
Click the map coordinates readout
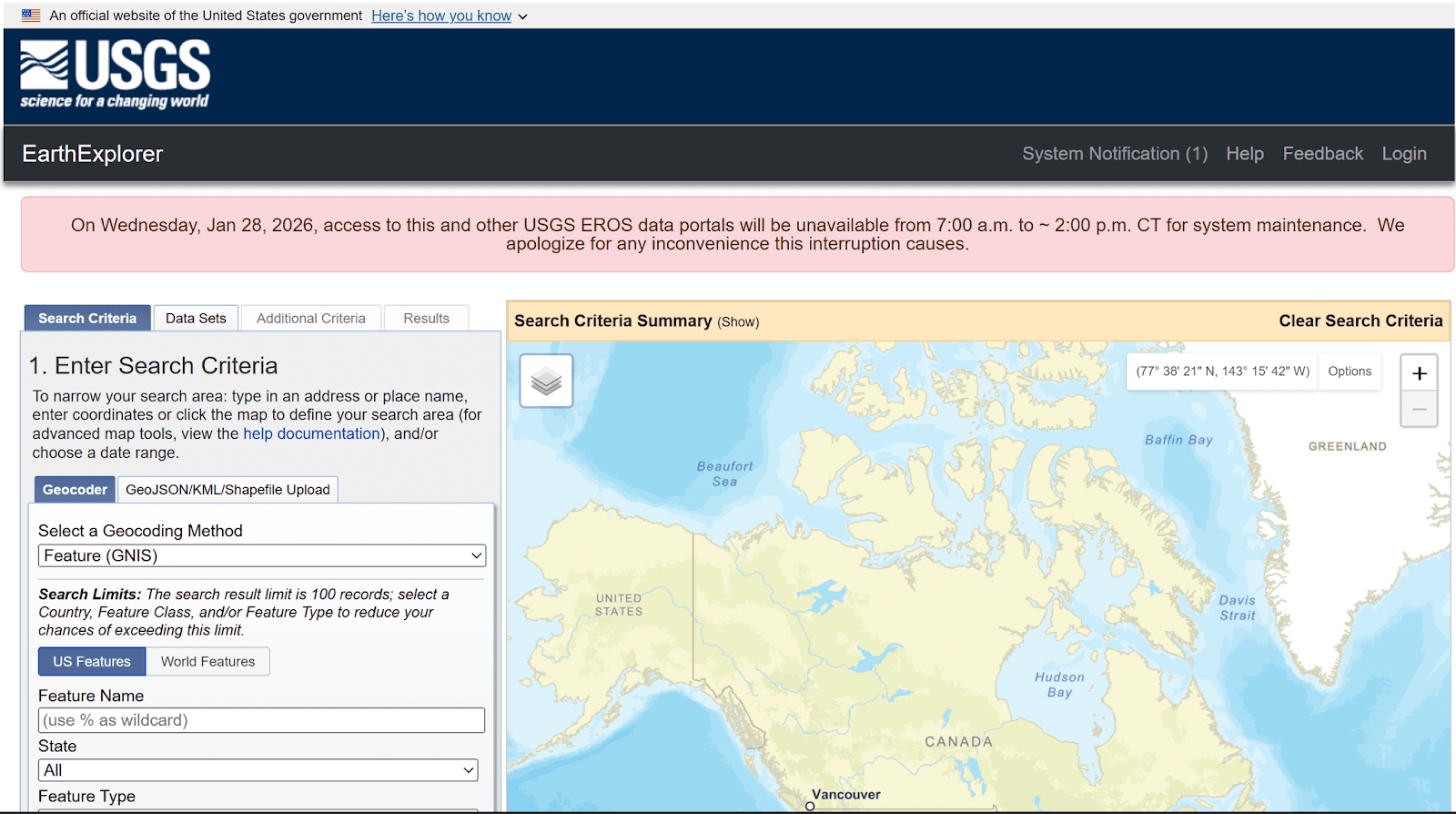pos(1222,371)
